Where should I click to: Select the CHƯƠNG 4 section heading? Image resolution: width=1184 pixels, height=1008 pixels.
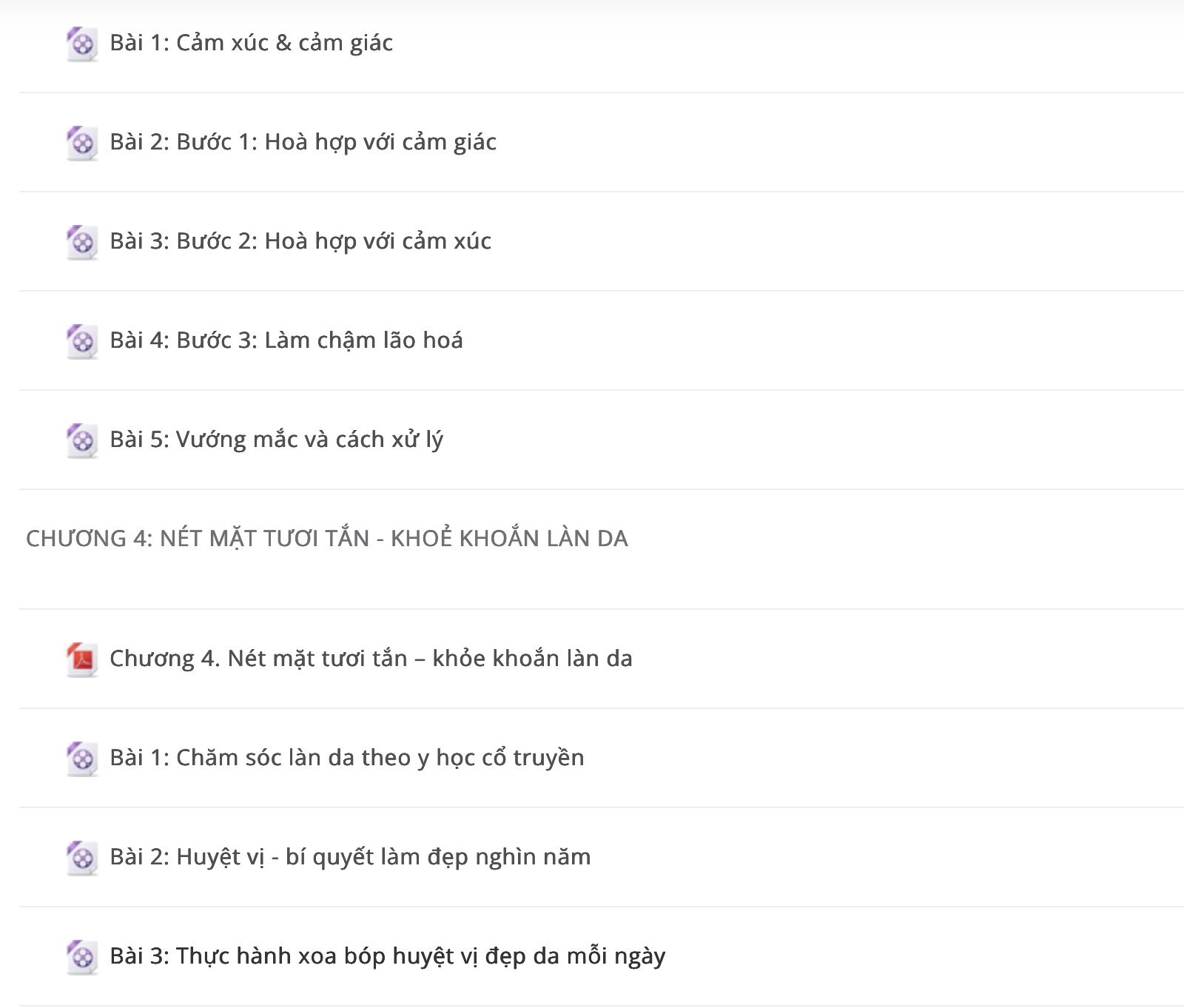(327, 538)
